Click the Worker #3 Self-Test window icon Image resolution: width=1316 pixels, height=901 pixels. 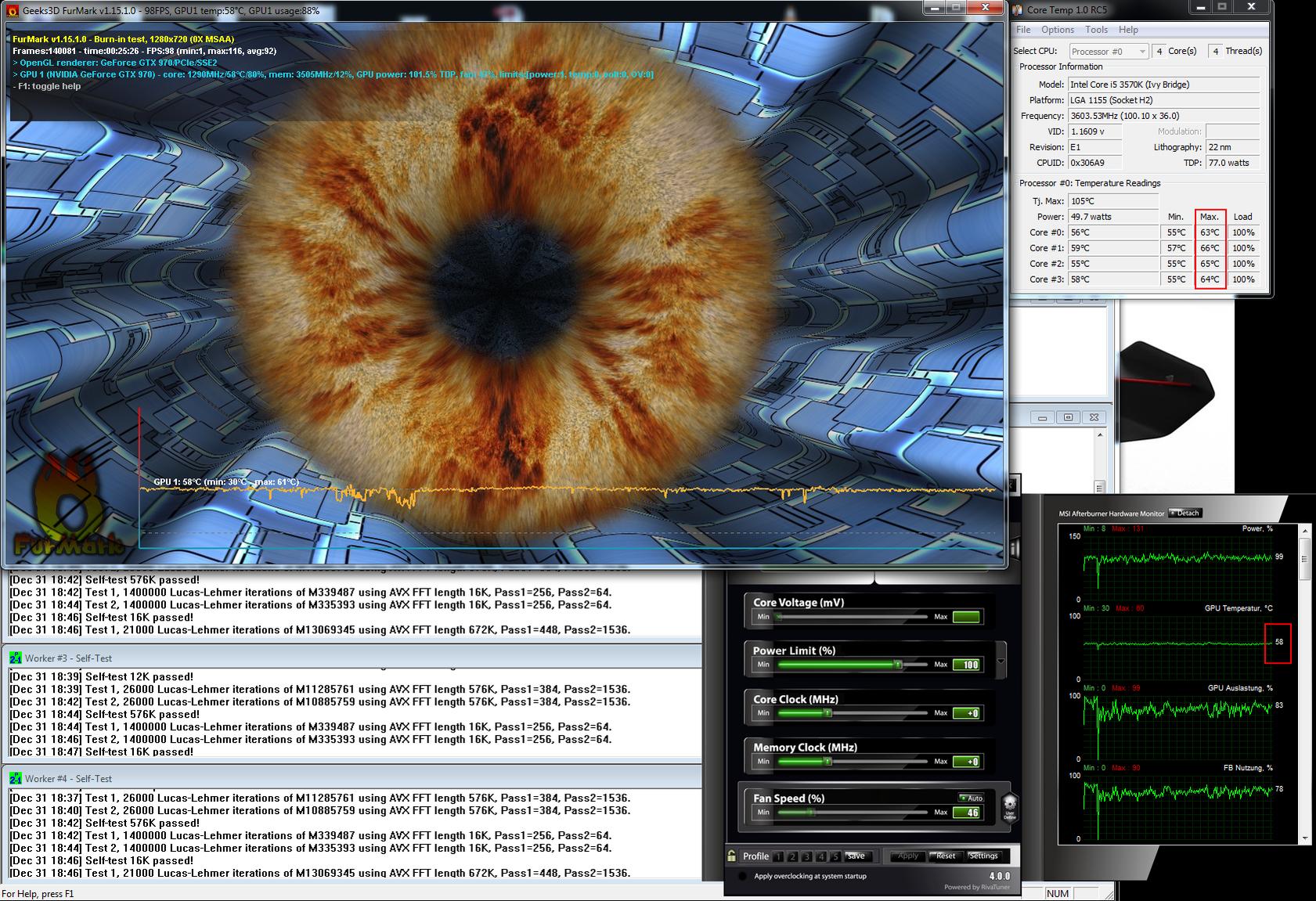[16, 658]
